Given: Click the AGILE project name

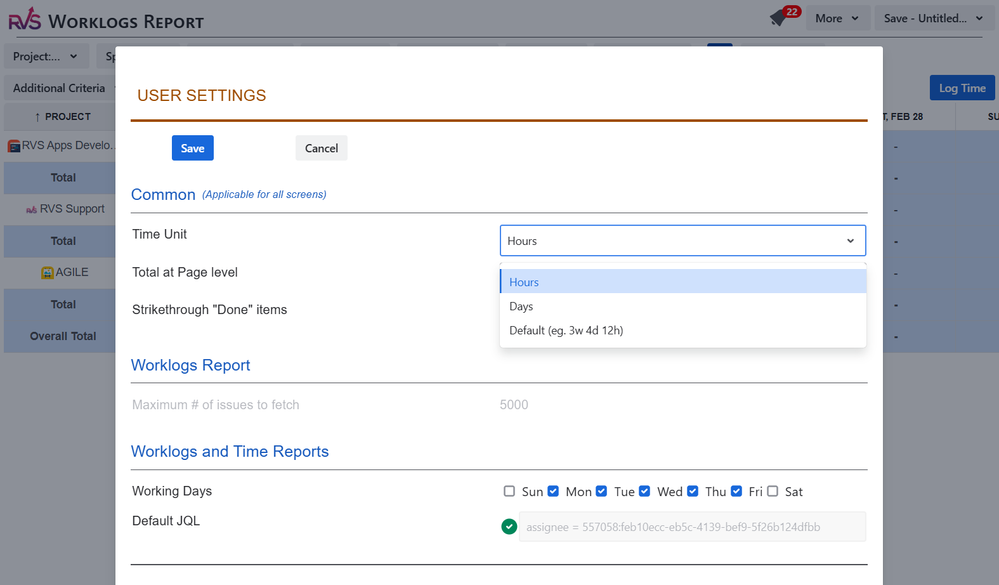Looking at the screenshot, I should click(x=72, y=272).
